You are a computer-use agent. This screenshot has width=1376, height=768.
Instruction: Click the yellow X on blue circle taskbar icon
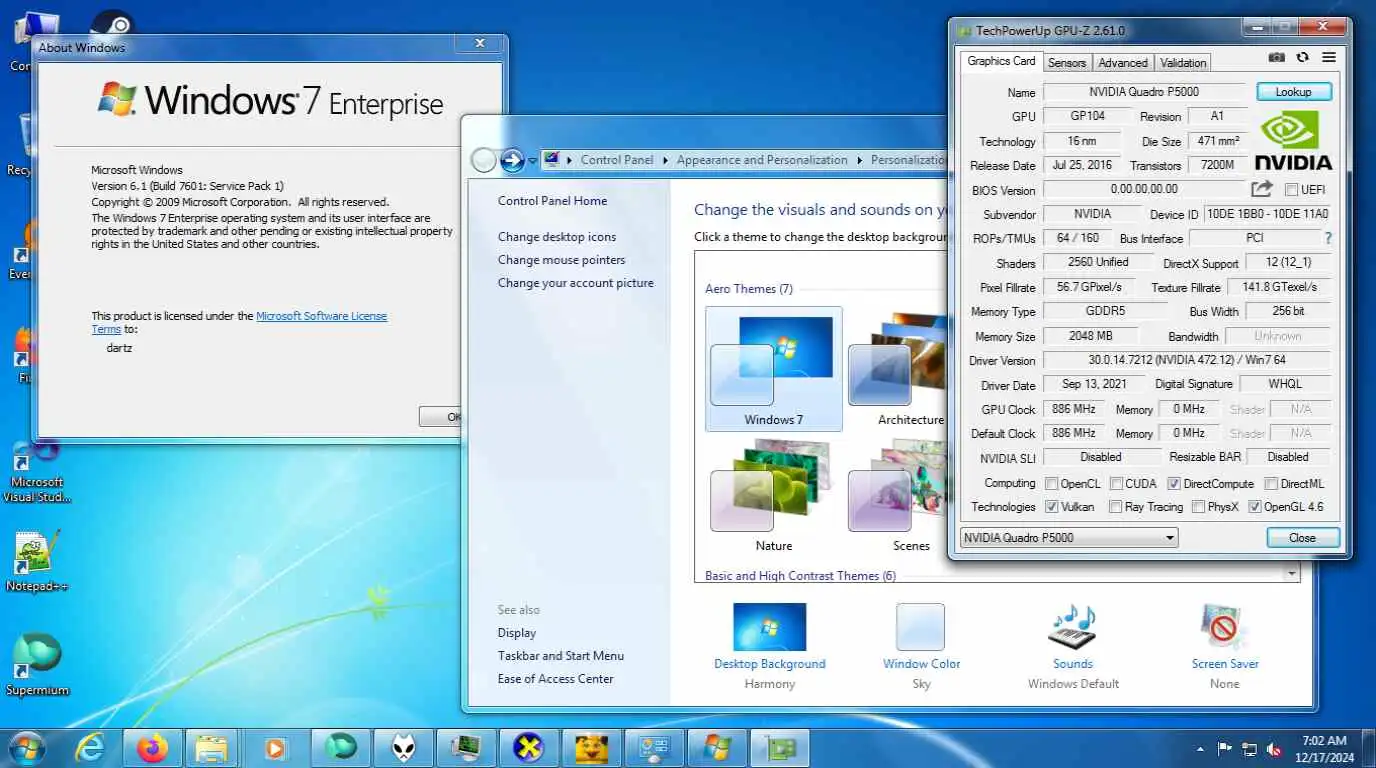(x=528, y=748)
